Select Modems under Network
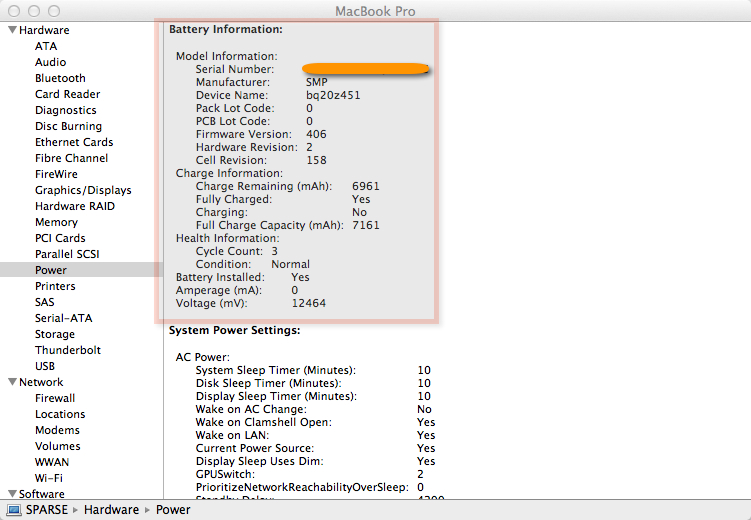This screenshot has width=751, height=520. click(57, 430)
